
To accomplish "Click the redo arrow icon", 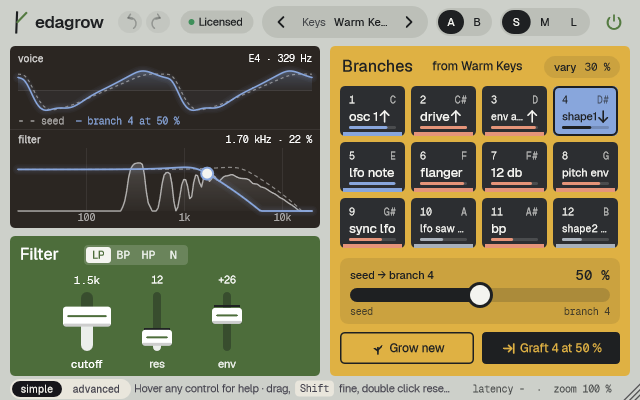I will click(157, 22).
